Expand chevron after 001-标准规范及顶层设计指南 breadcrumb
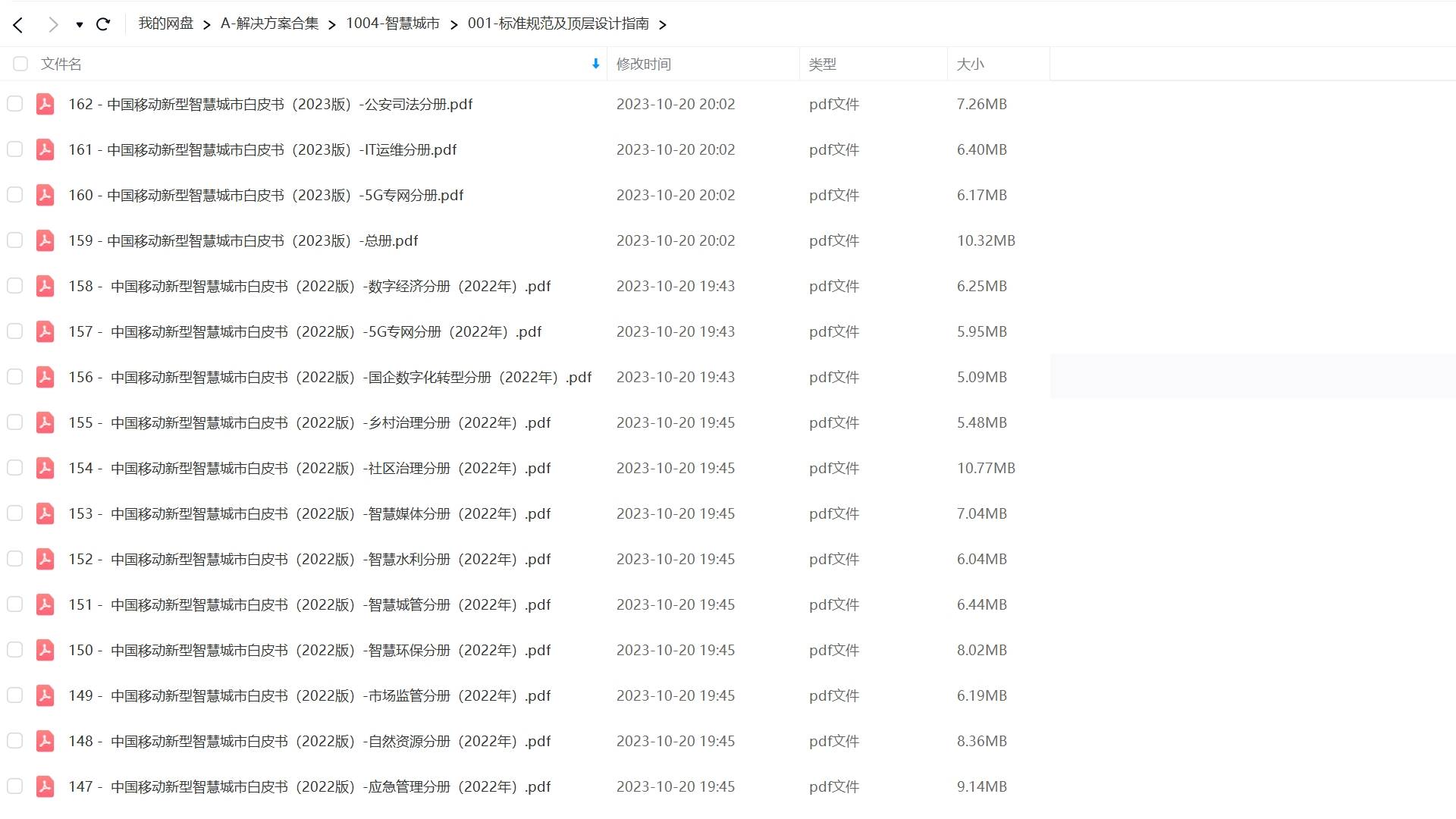 [x=663, y=25]
